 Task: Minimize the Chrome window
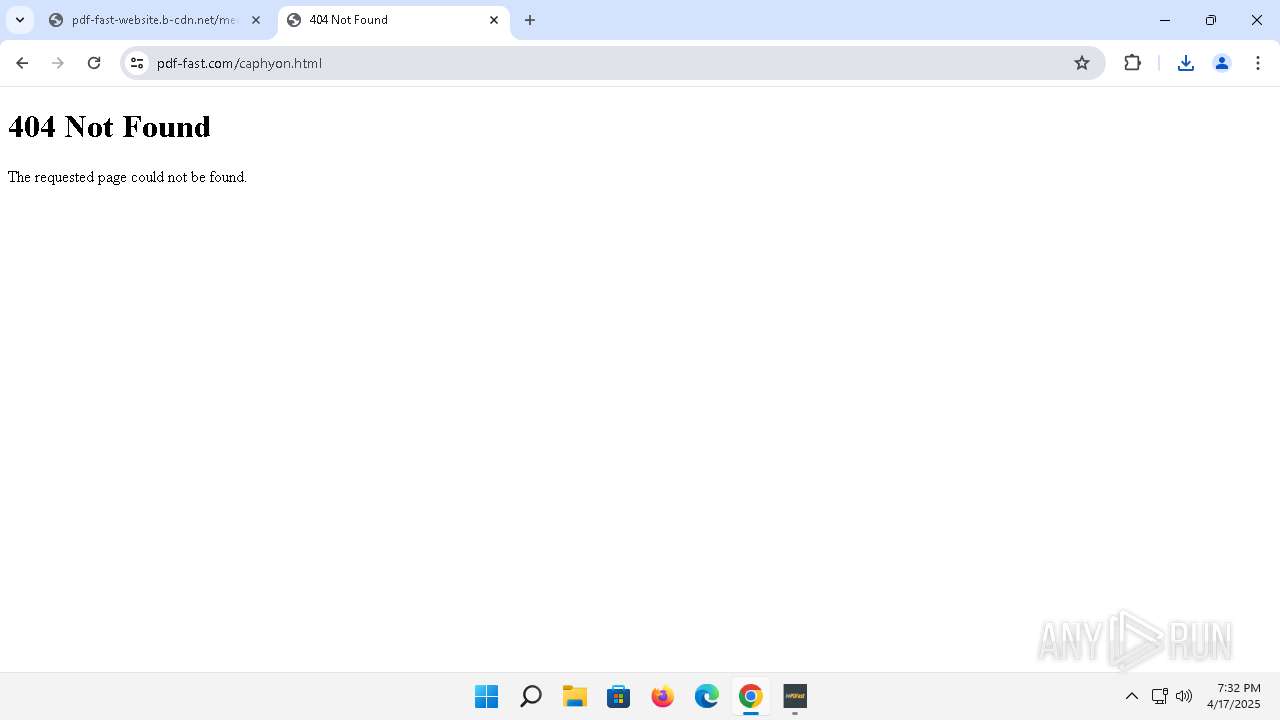pos(1165,20)
